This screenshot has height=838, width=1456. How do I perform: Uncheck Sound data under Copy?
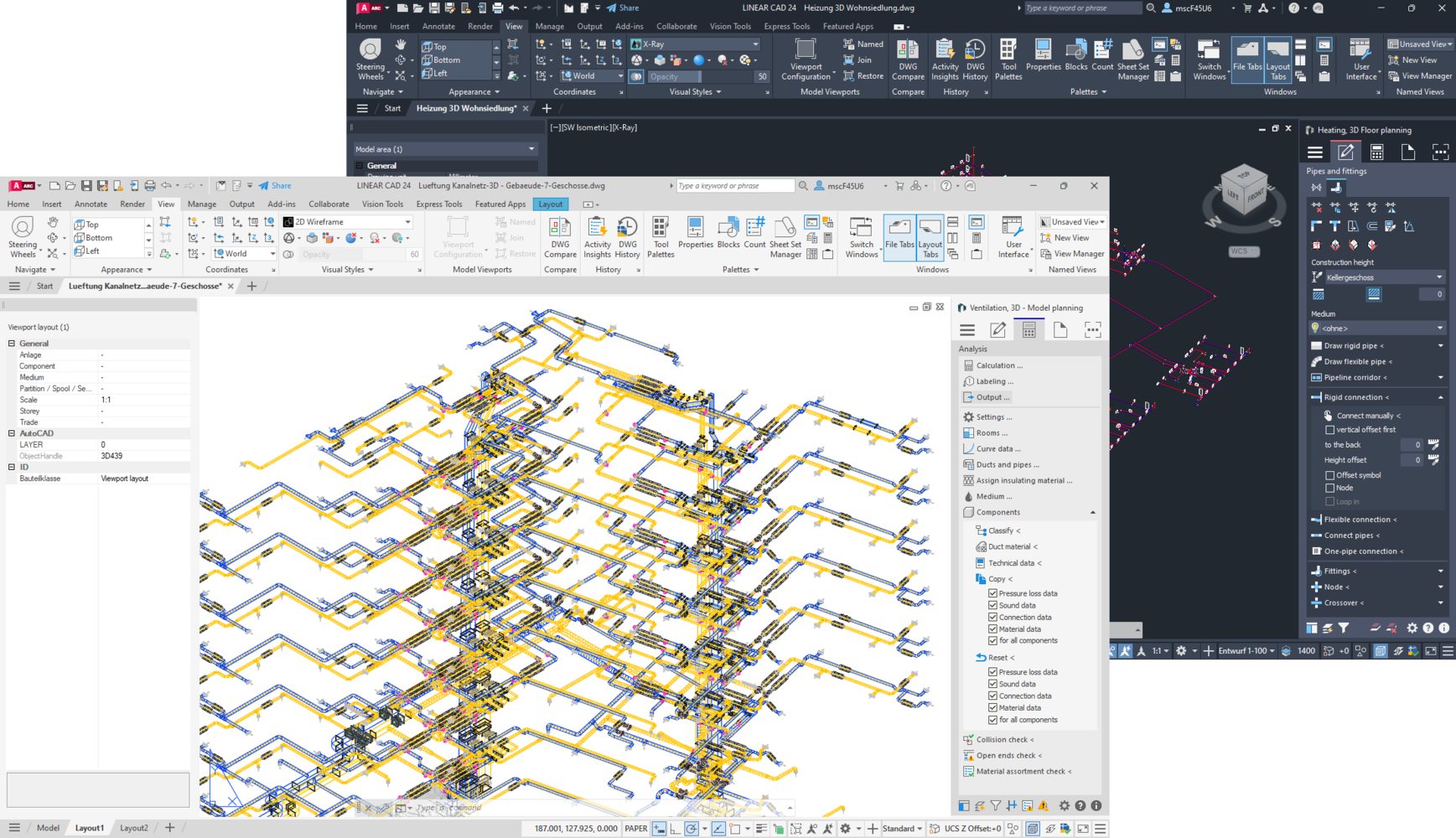pyautogui.click(x=993, y=605)
